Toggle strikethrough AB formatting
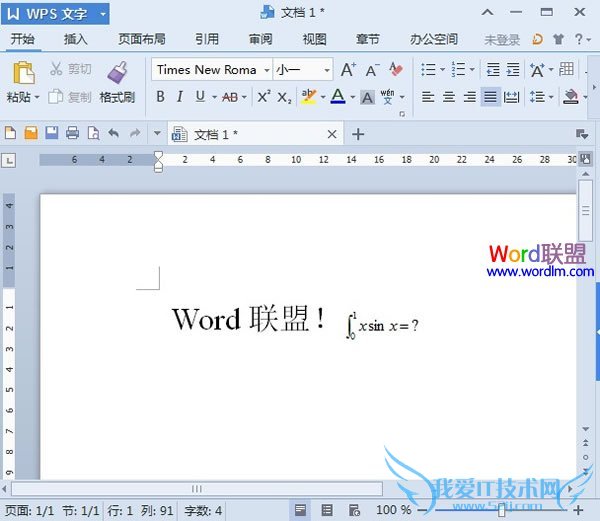The width and height of the screenshot is (600, 521). click(x=230, y=97)
